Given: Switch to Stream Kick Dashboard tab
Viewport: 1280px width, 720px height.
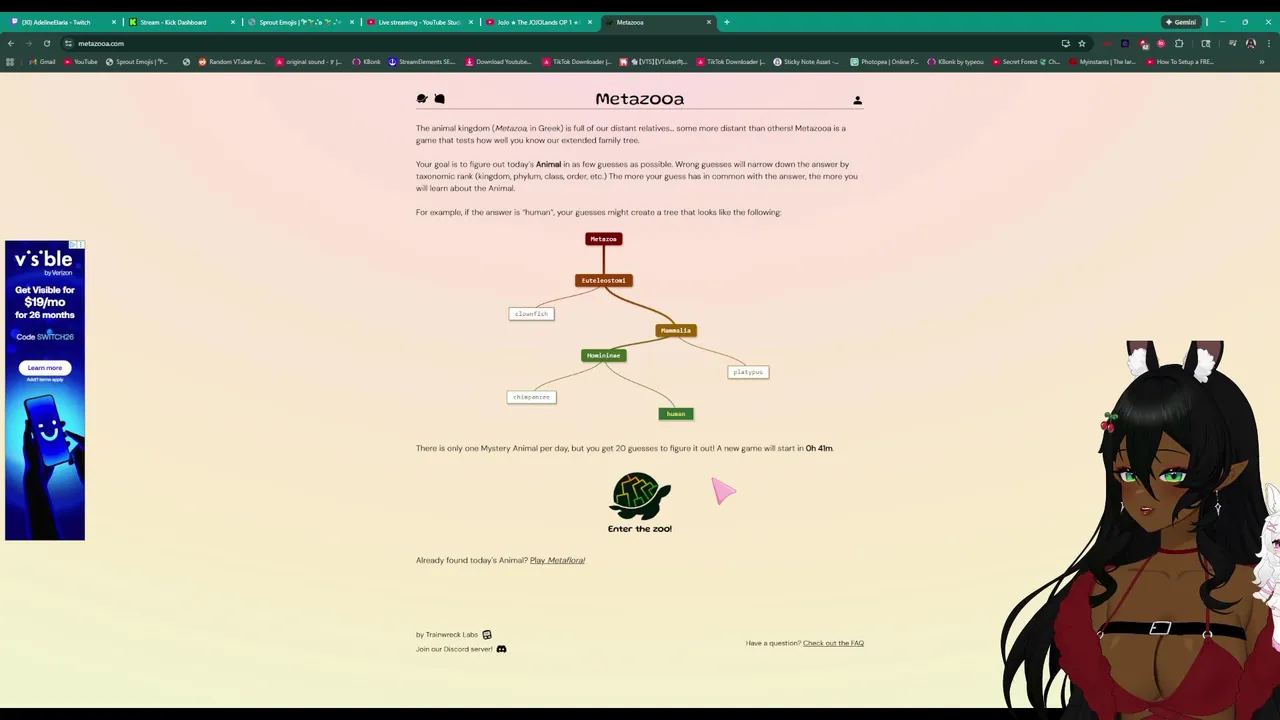Looking at the screenshot, I should coord(180,22).
